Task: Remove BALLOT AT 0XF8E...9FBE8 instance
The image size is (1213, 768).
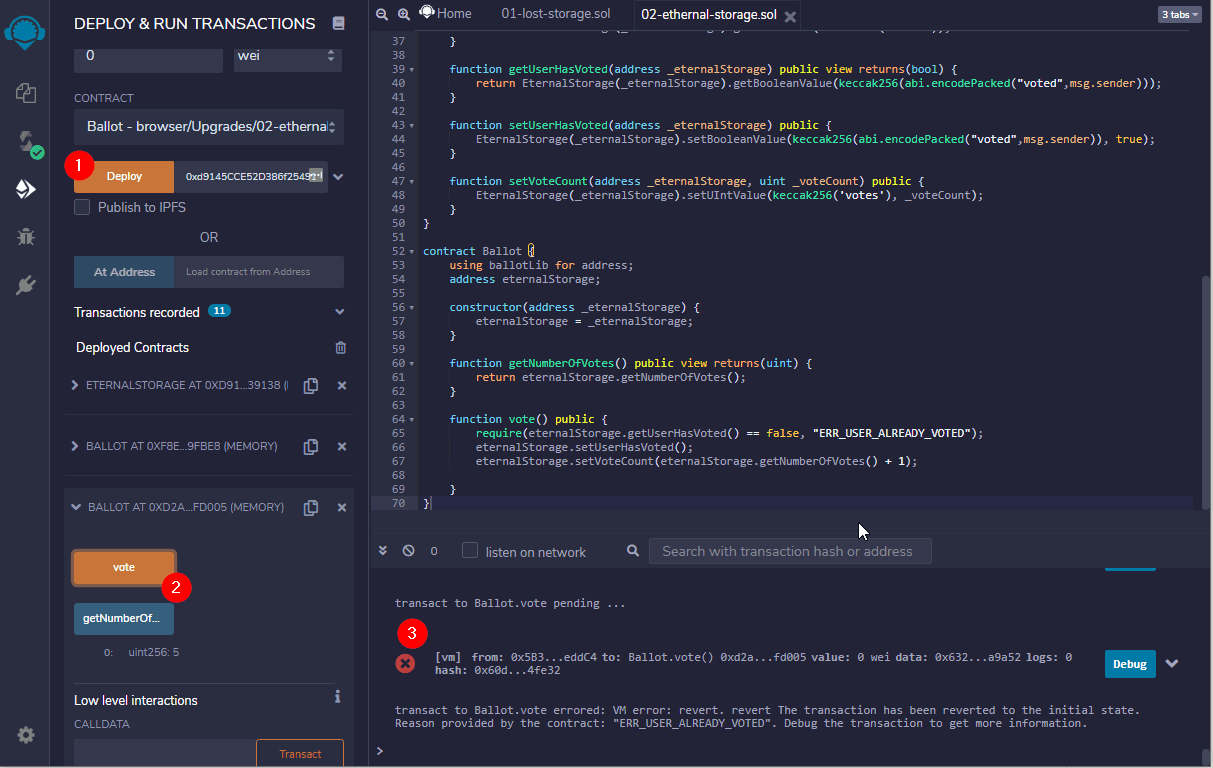Action: coord(342,446)
